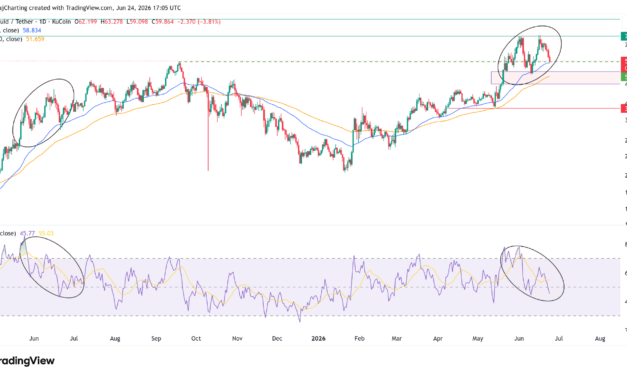627x376 pixels.
Task: Click the Feb label on time axis
Action: [x=359, y=338]
